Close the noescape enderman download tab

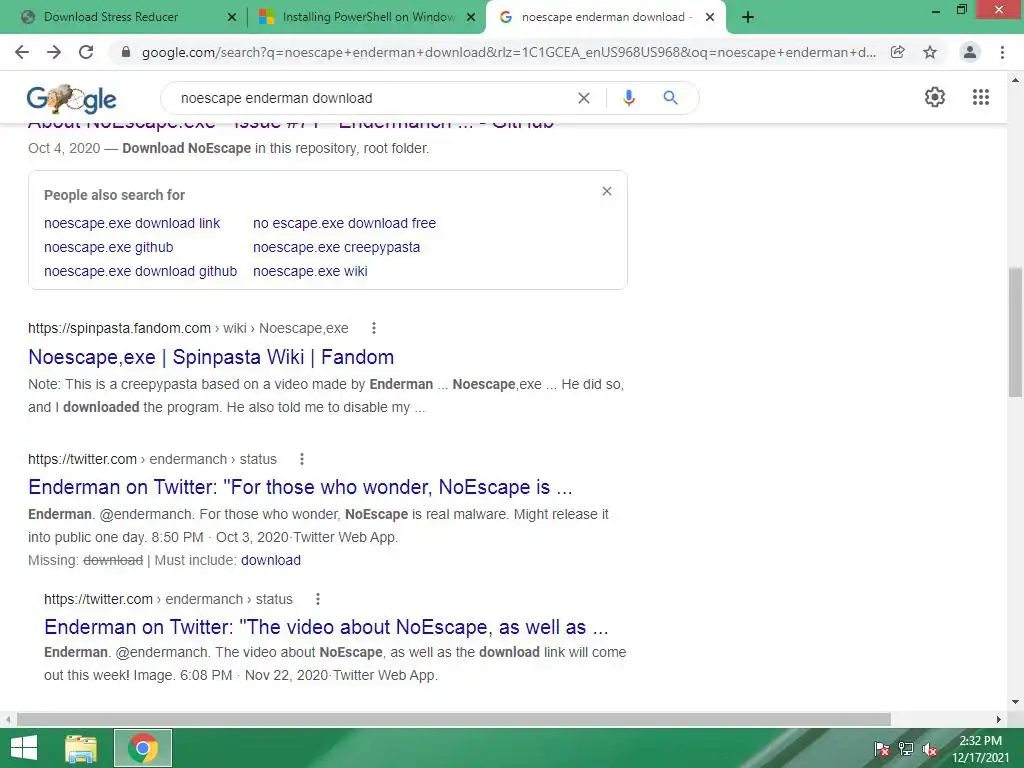pyautogui.click(x=710, y=18)
